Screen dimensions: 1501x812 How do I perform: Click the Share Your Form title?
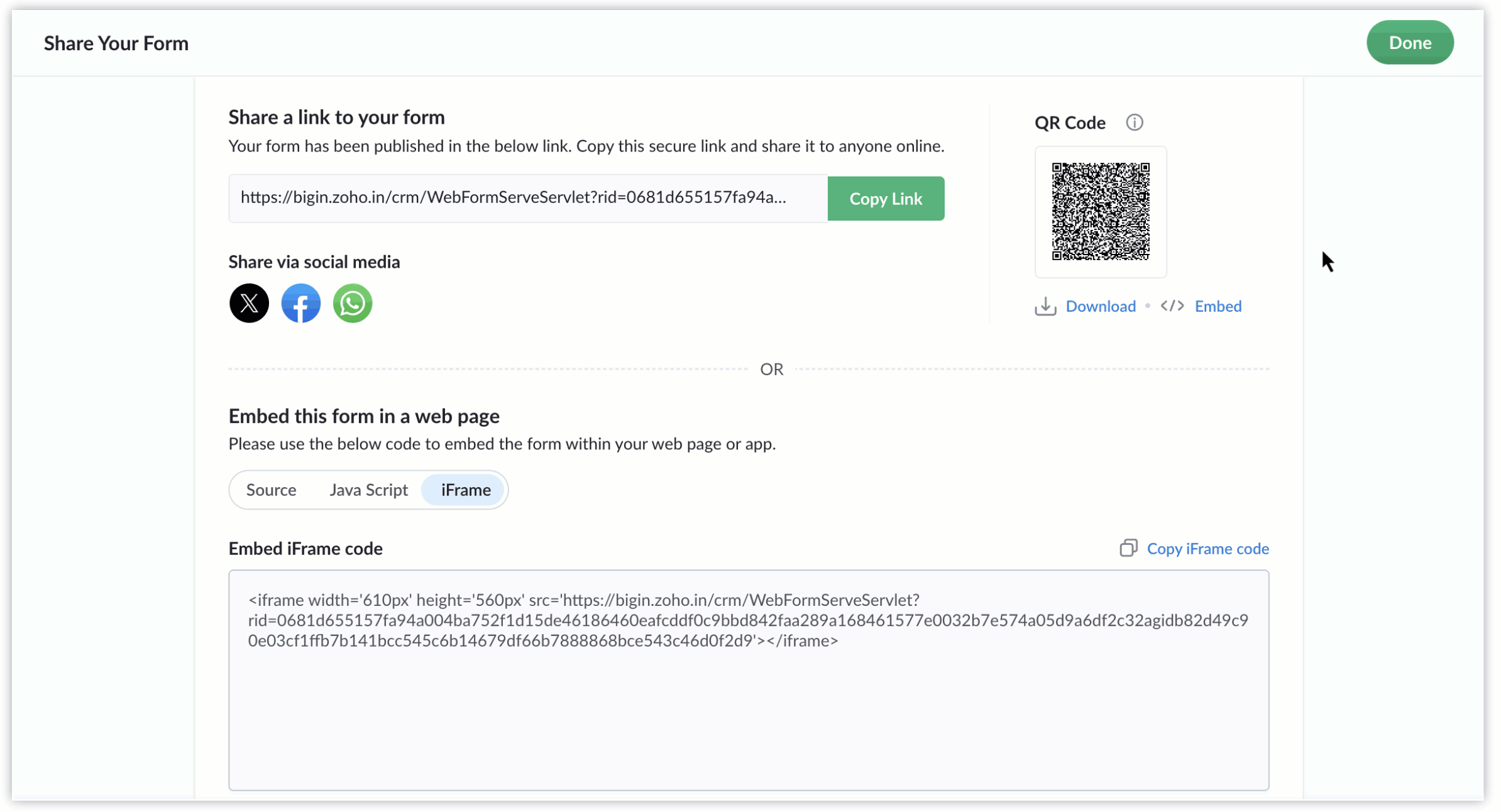point(116,43)
